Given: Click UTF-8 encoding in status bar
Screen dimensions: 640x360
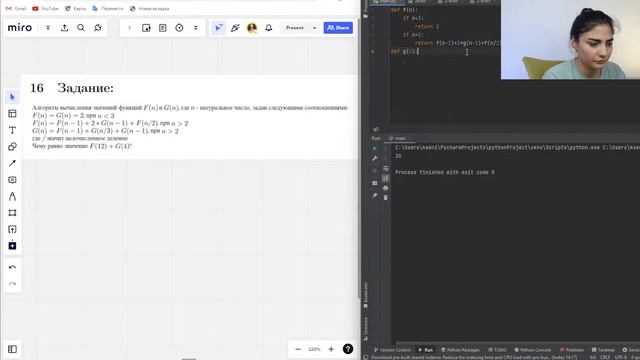Looking at the screenshot, I should tap(620, 357).
